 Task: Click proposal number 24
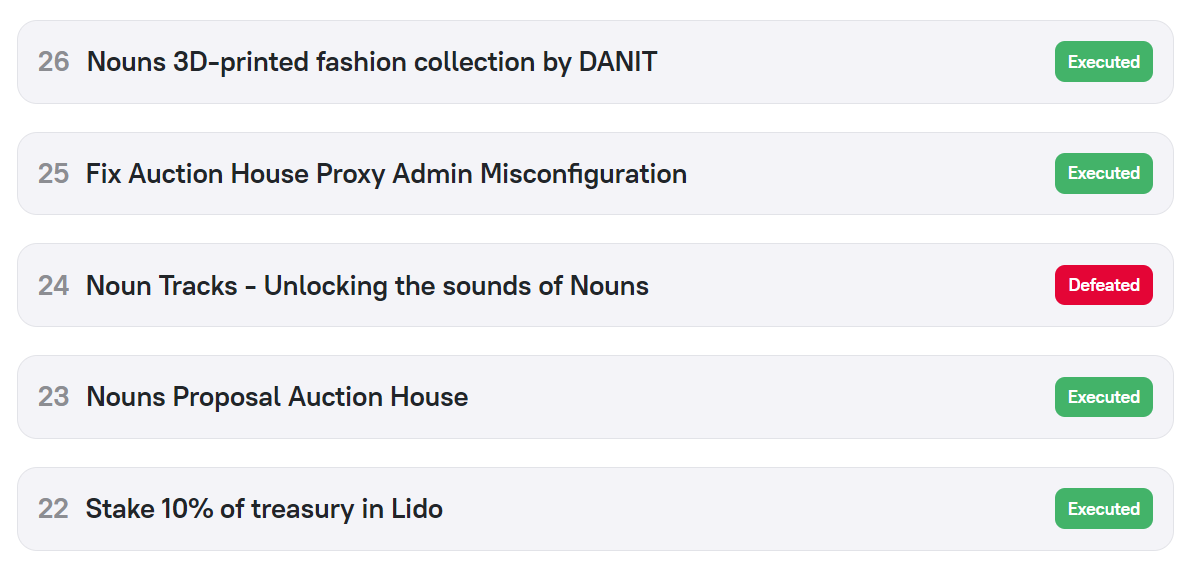pos(54,286)
